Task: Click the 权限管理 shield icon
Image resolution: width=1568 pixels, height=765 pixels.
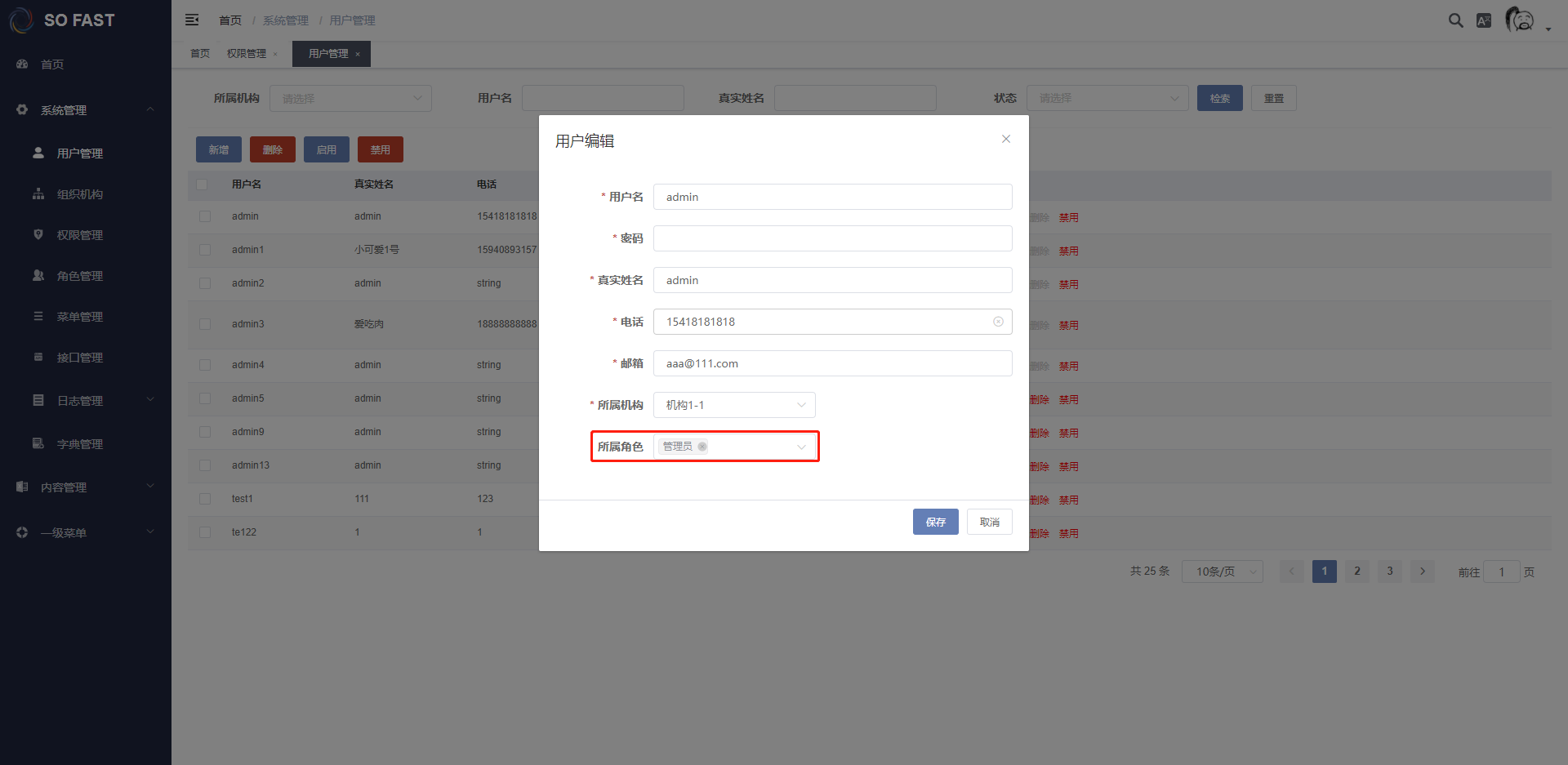Action: (38, 234)
